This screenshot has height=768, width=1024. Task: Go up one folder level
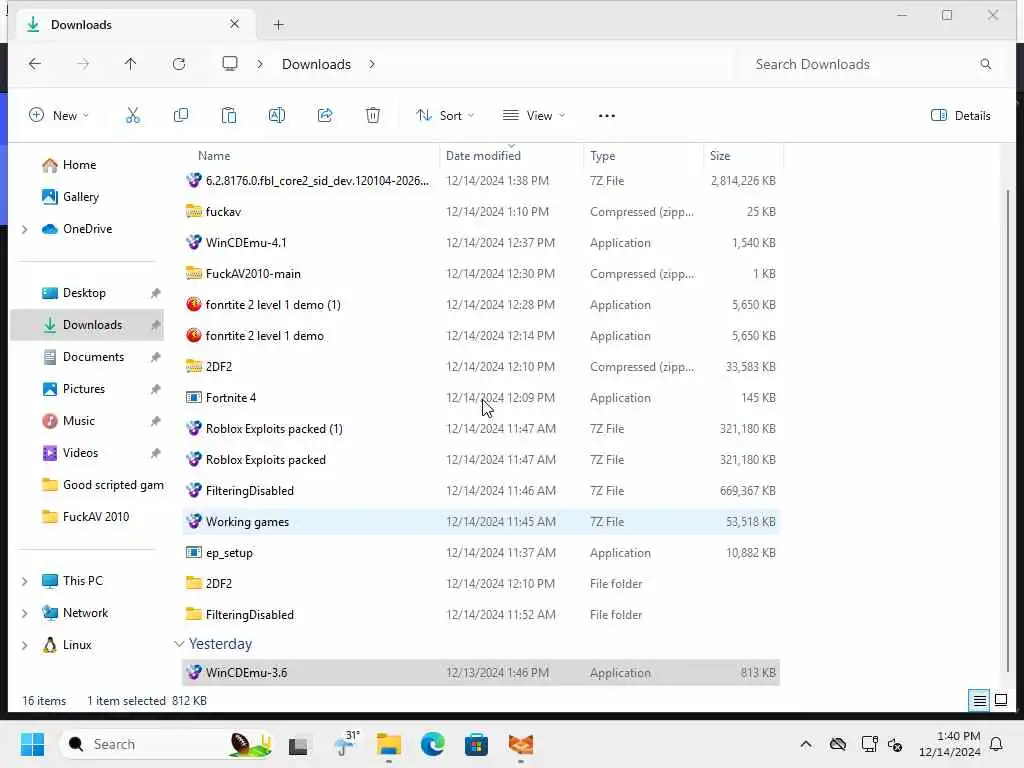click(131, 64)
